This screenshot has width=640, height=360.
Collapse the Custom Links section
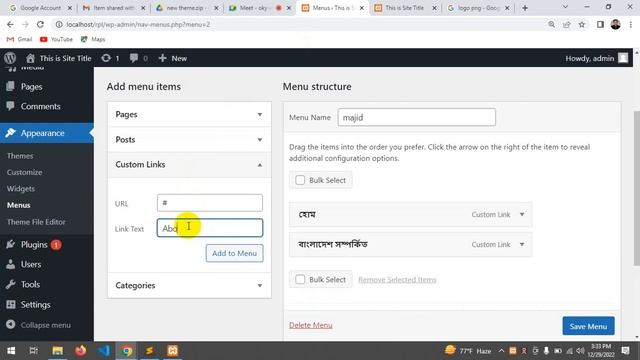tap(189, 164)
